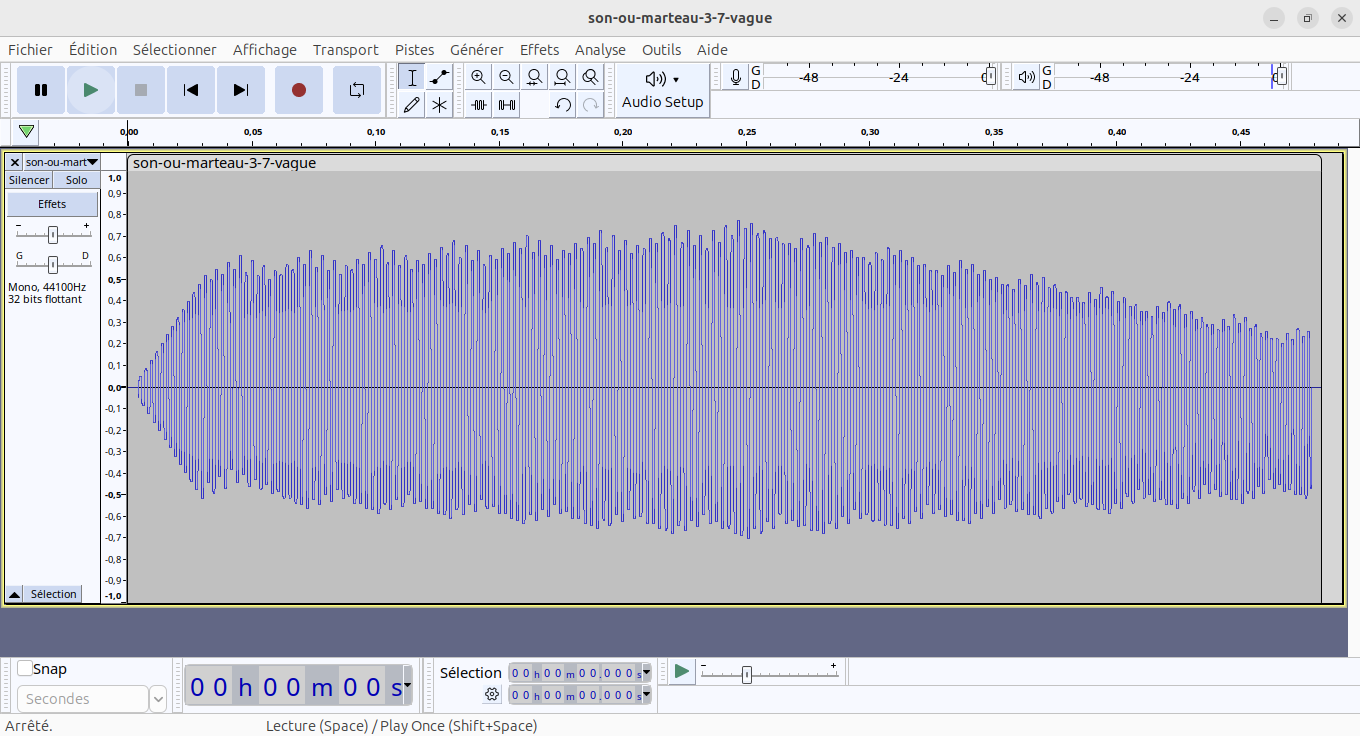1360x736 pixels.
Task: Toggle the Silencer mute button
Action: 29,180
